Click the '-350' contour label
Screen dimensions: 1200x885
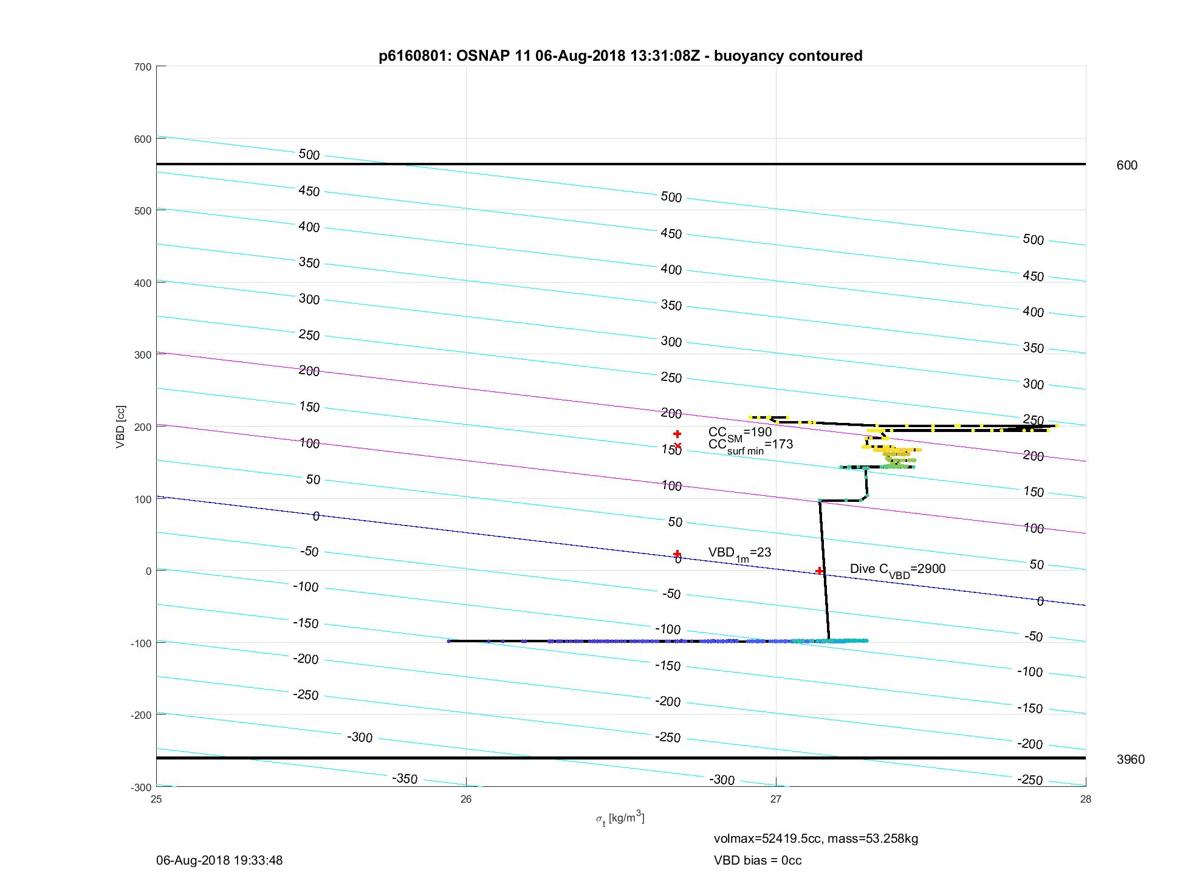404,779
